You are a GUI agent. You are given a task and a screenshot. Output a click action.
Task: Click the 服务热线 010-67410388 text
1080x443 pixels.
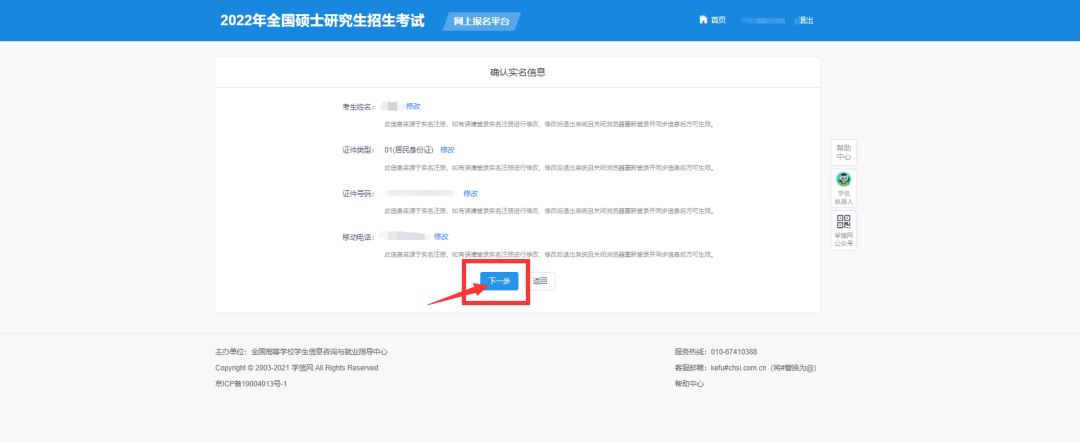(716, 351)
